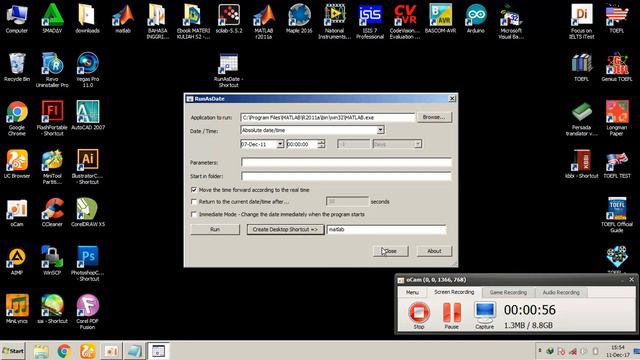
Task: Click Create Desktop Shortcut button
Action: 285,229
